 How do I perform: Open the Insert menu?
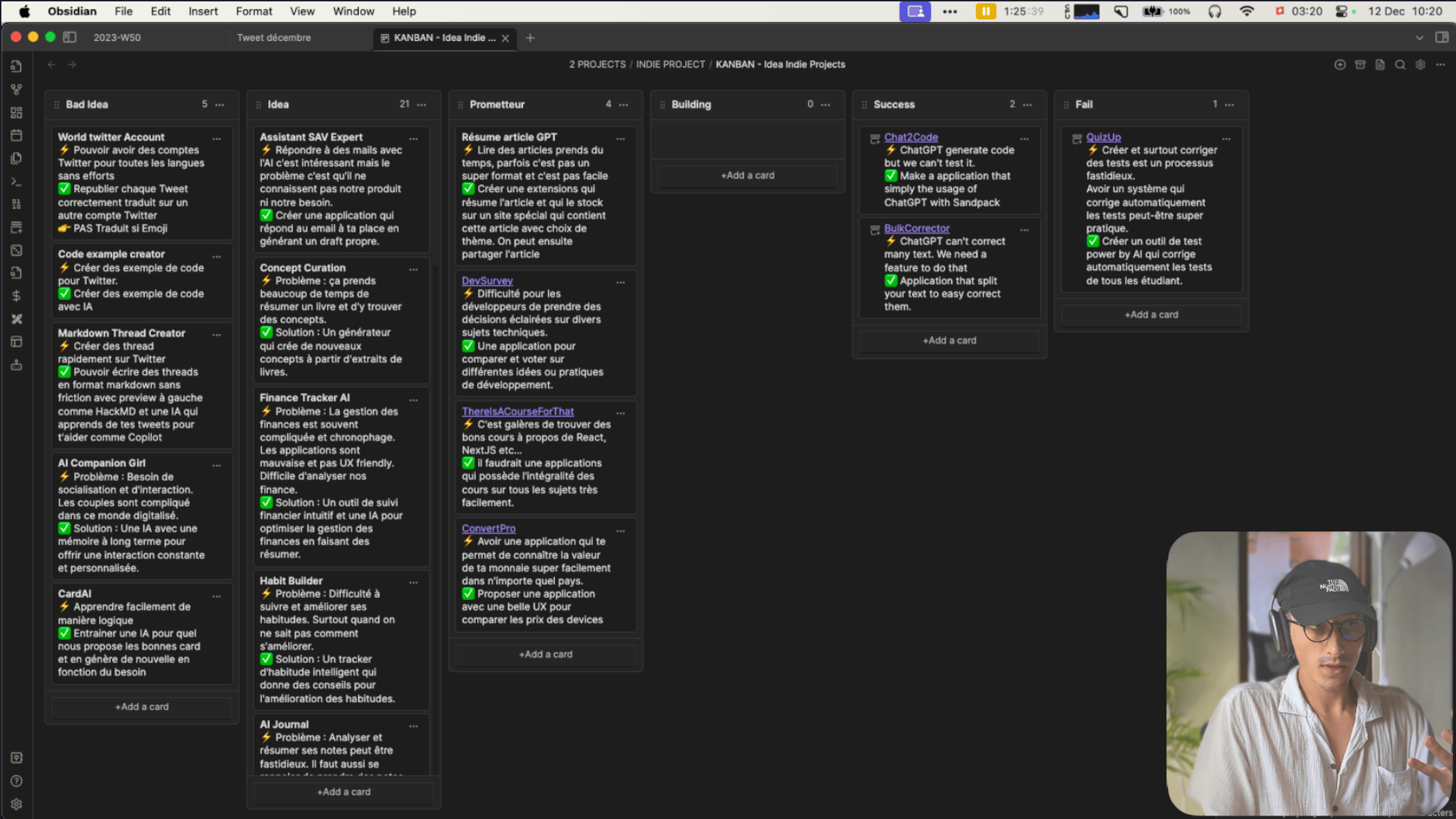coord(203,11)
